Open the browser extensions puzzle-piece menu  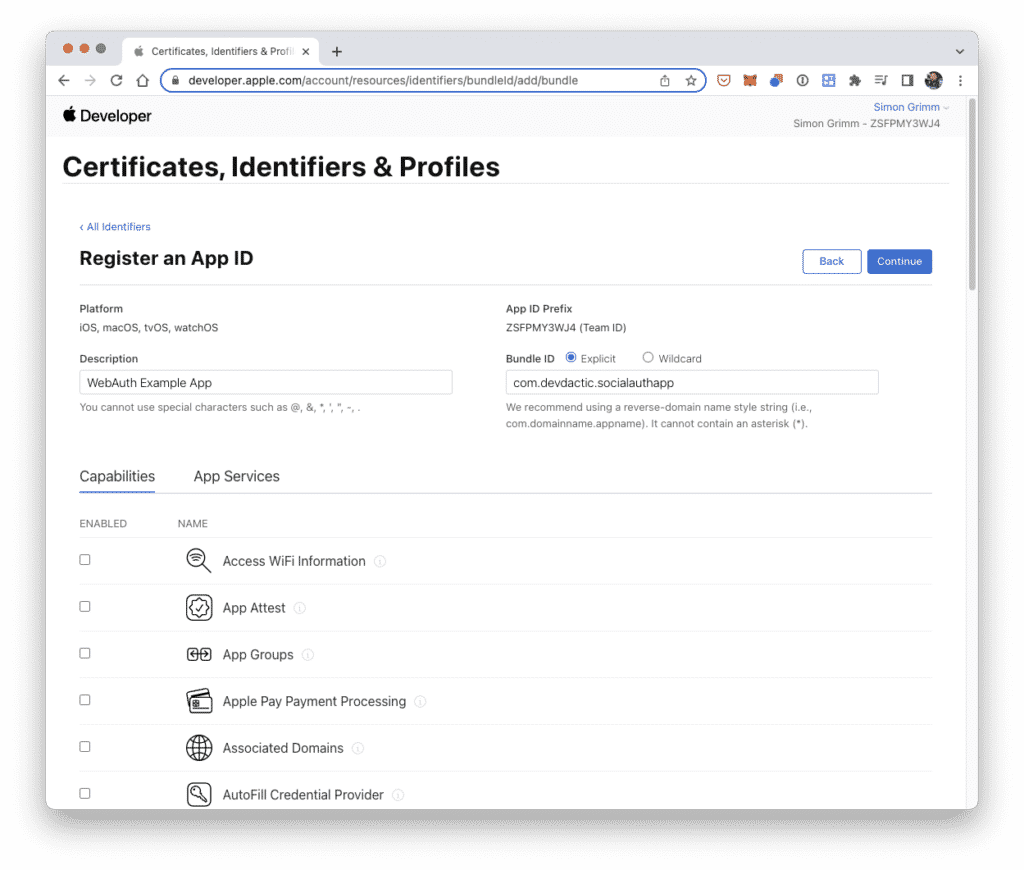[x=855, y=80]
